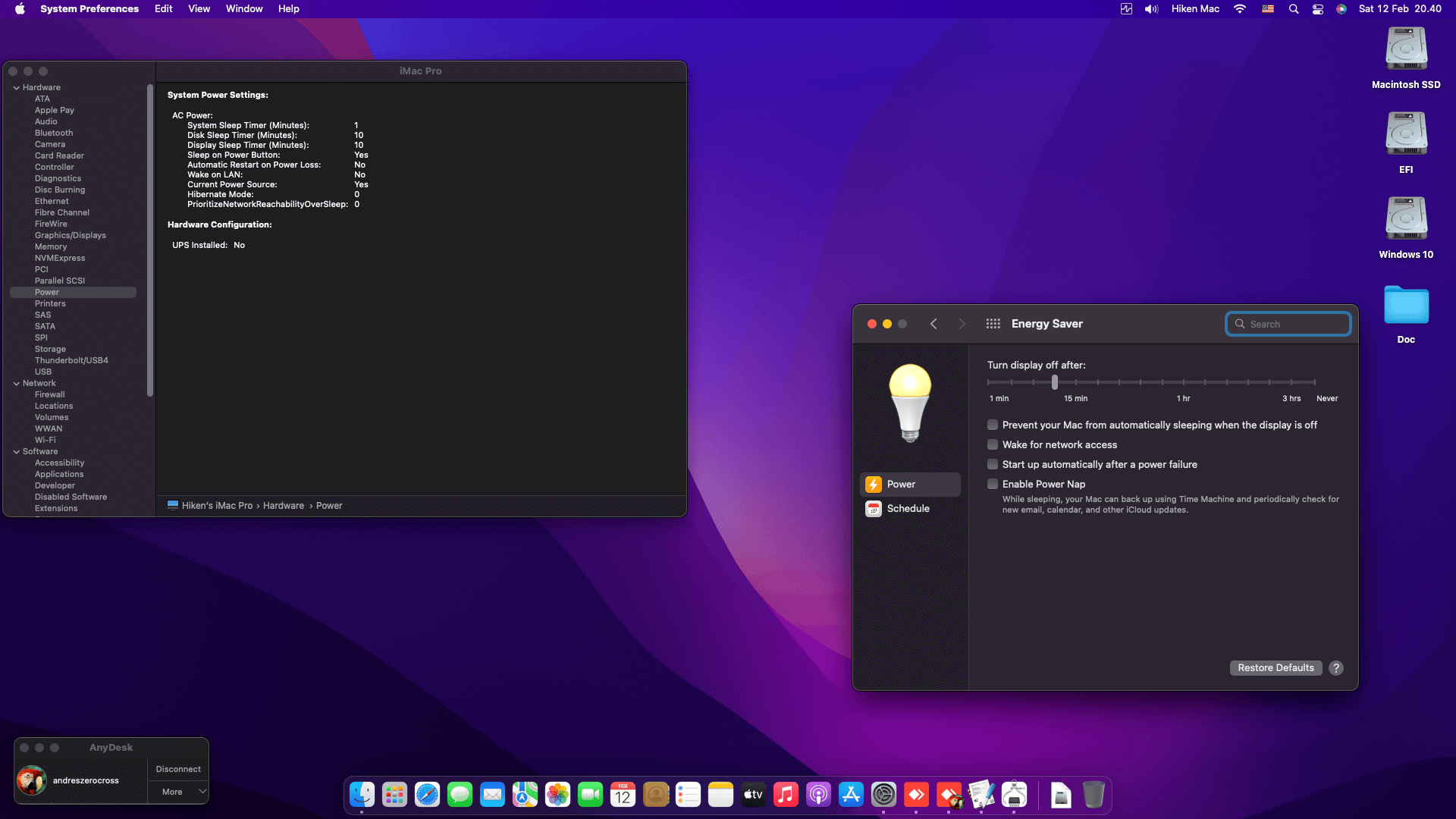1456x819 pixels.
Task: Toggle the Enable Power Nap checkbox
Action: click(993, 485)
